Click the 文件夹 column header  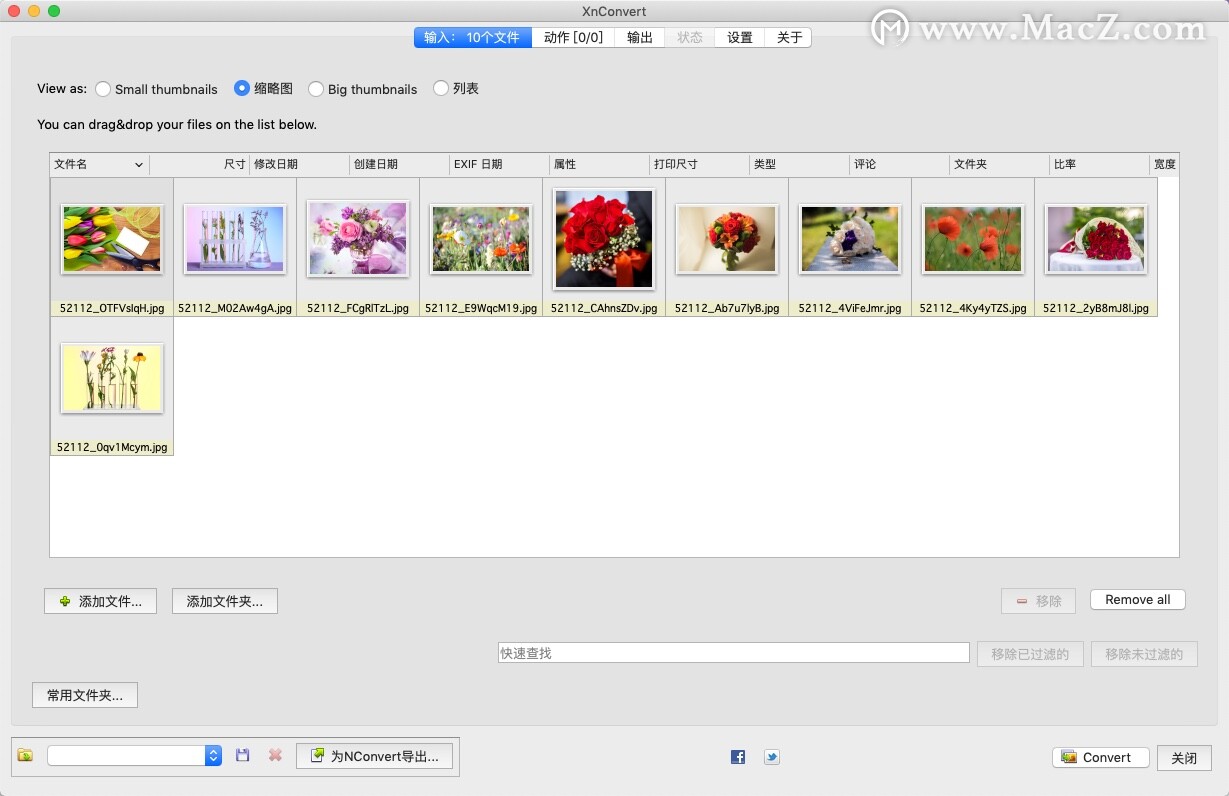point(999,164)
